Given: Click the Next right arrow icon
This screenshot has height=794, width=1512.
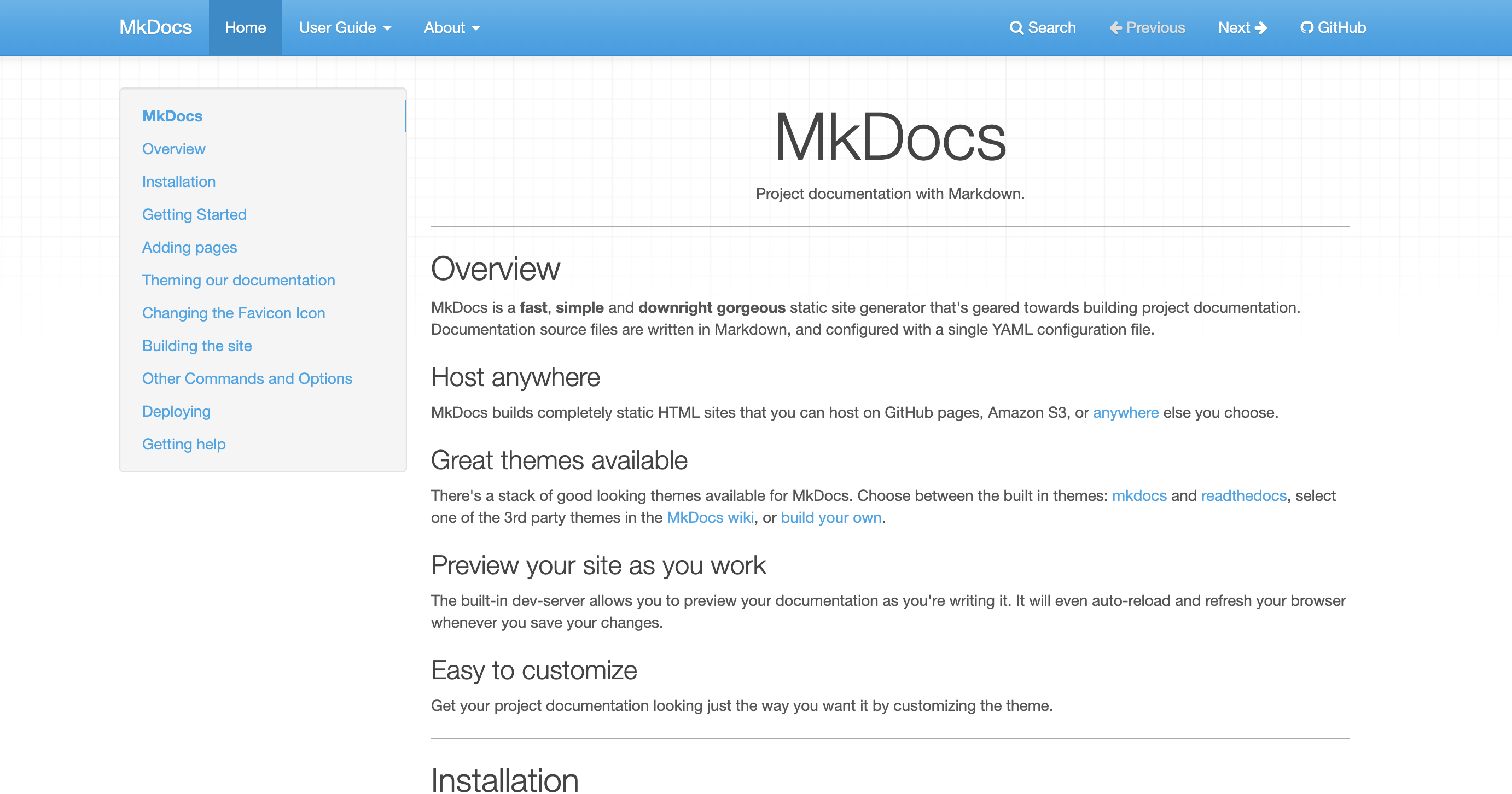Looking at the screenshot, I should tap(1261, 27).
